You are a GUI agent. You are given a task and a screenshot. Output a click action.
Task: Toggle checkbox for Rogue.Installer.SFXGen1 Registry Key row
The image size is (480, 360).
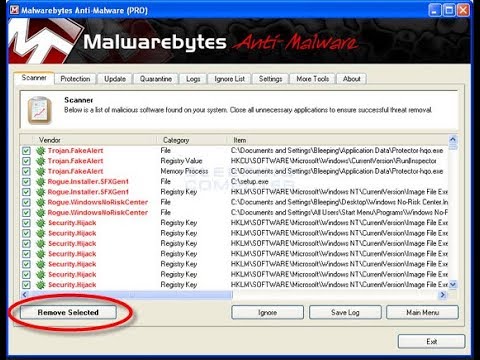[x=26, y=192]
